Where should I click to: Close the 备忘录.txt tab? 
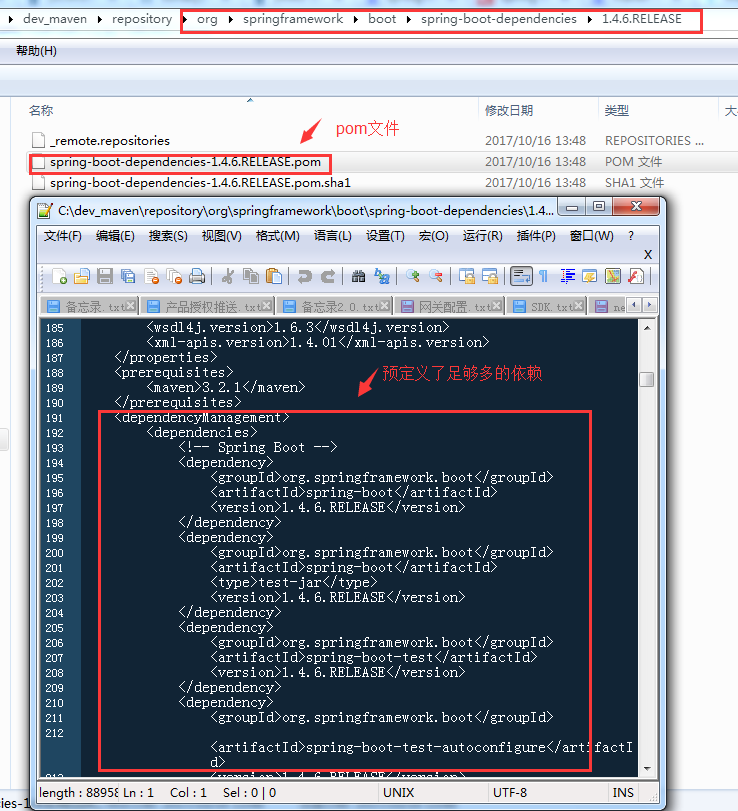(131, 306)
